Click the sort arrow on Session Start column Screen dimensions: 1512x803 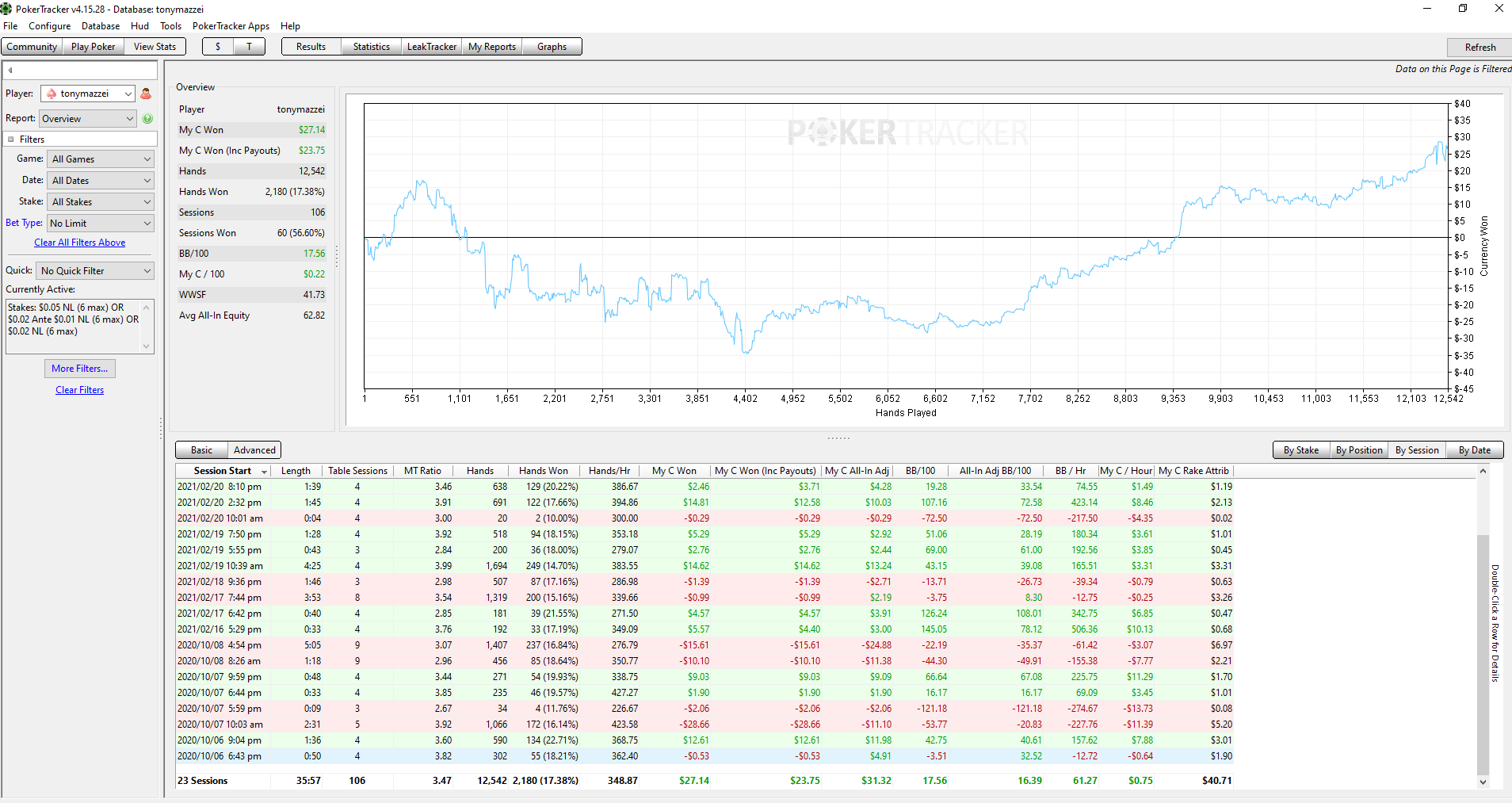coord(265,472)
